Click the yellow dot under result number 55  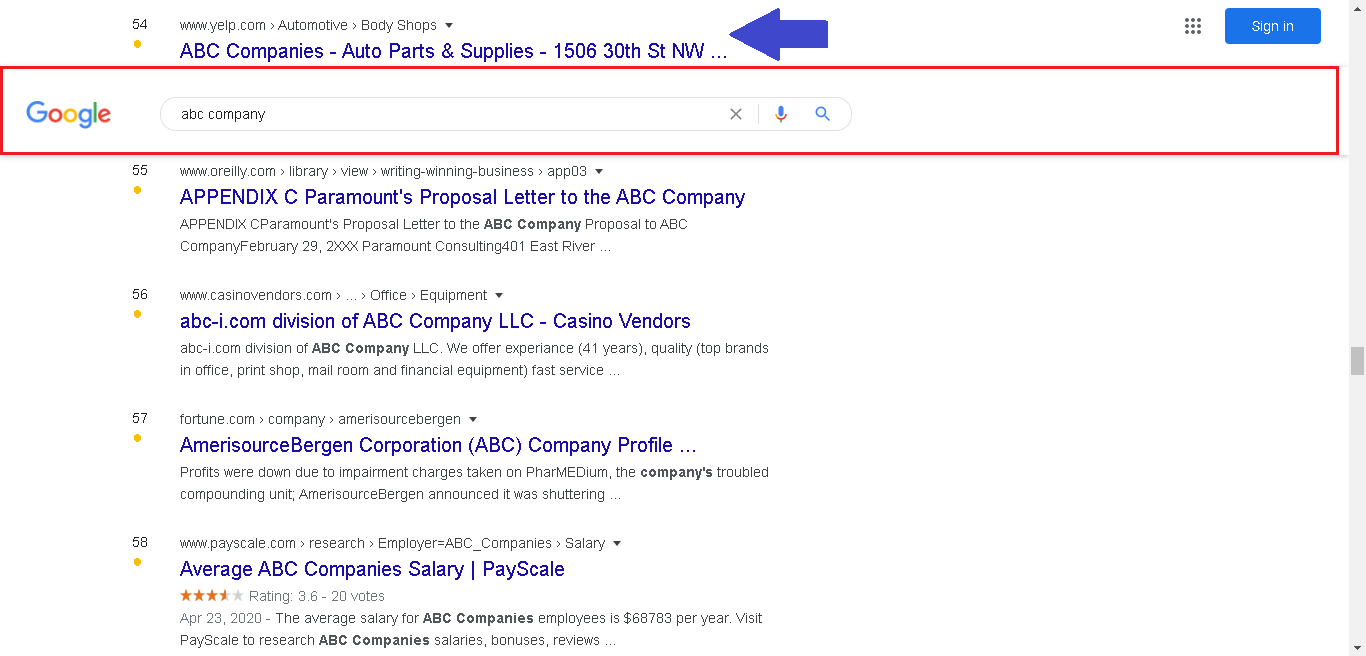pos(138,190)
